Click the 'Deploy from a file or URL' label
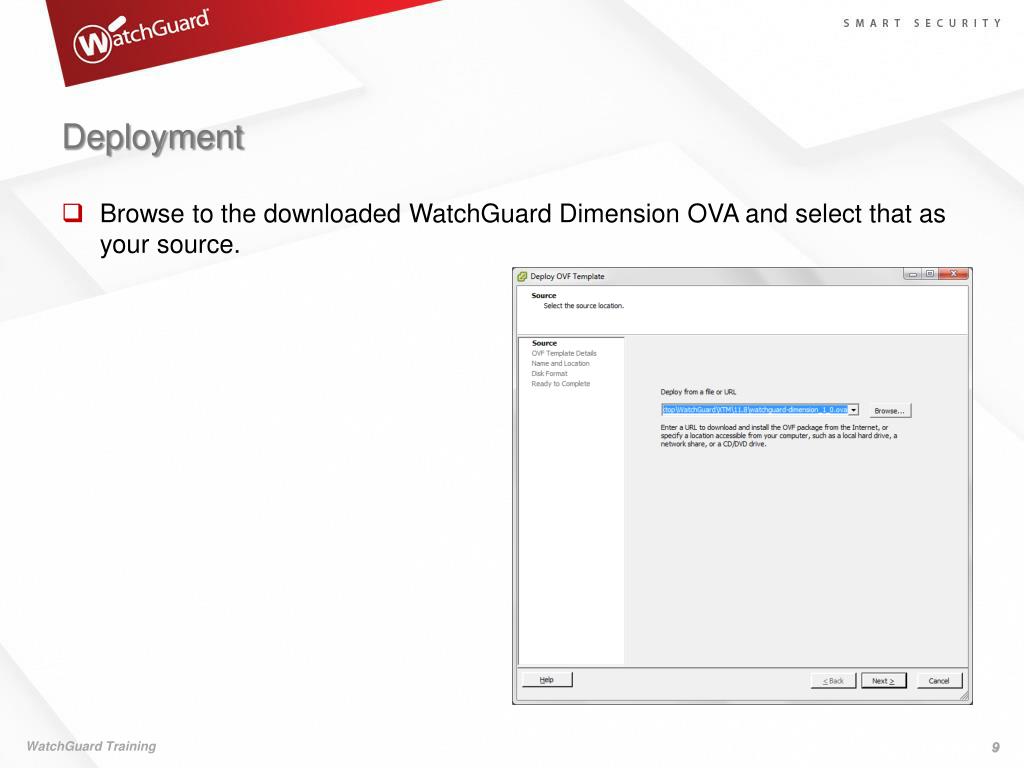 click(698, 392)
